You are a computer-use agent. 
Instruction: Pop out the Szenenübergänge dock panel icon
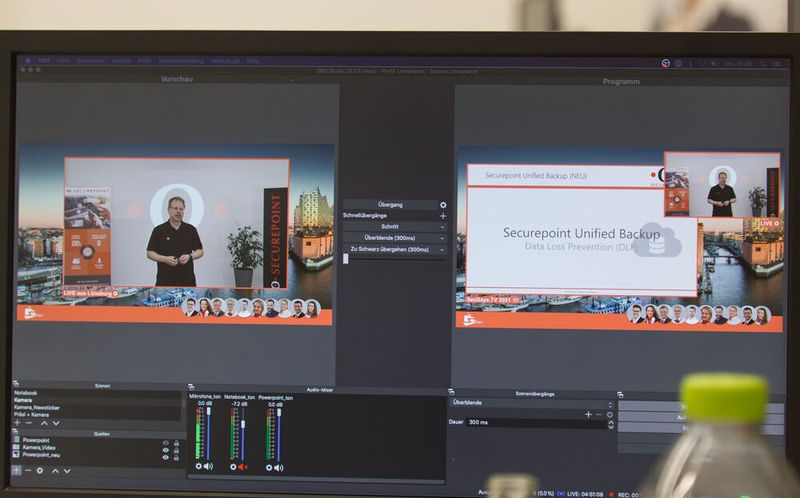point(452,392)
